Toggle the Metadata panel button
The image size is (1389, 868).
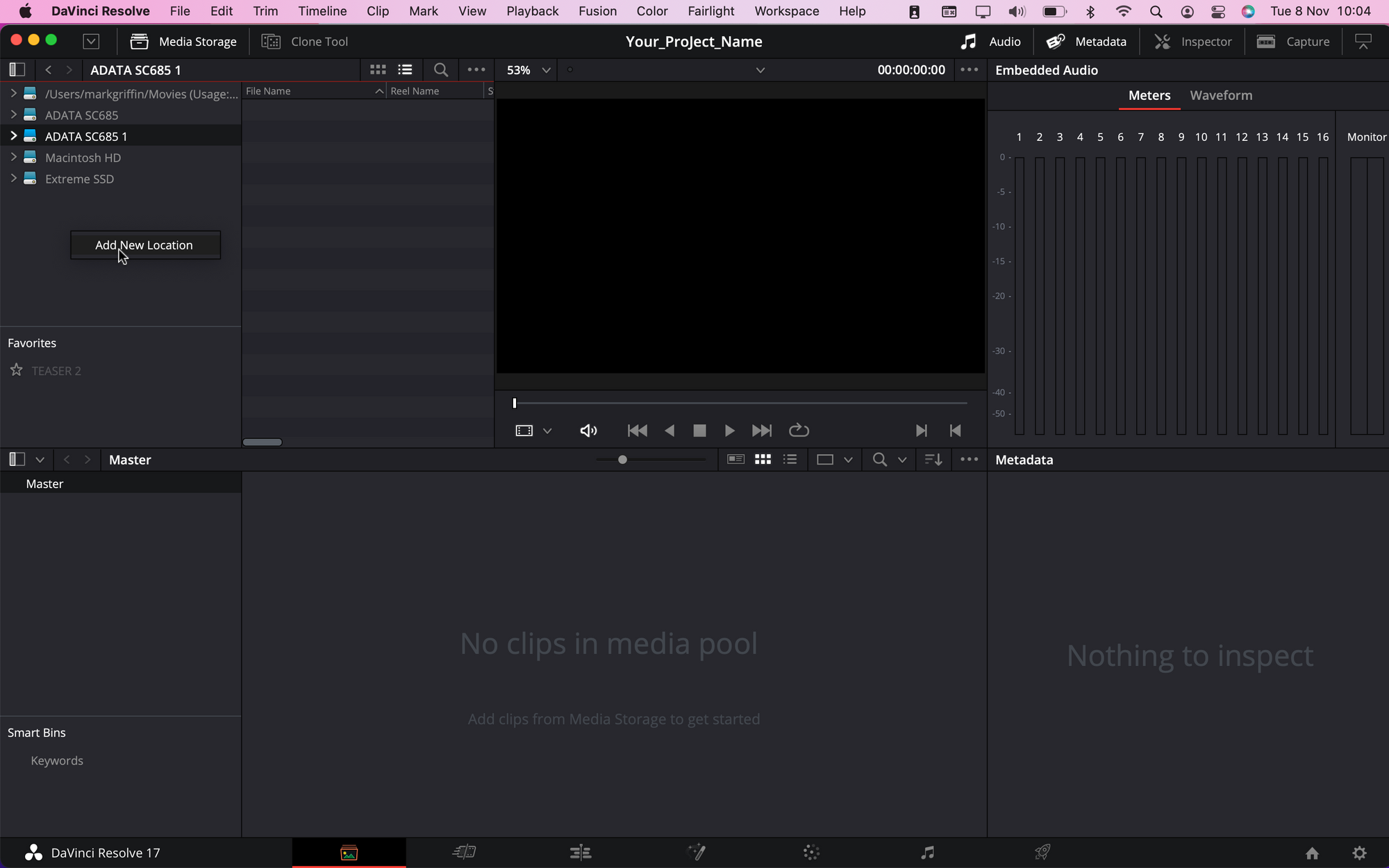click(1087, 42)
